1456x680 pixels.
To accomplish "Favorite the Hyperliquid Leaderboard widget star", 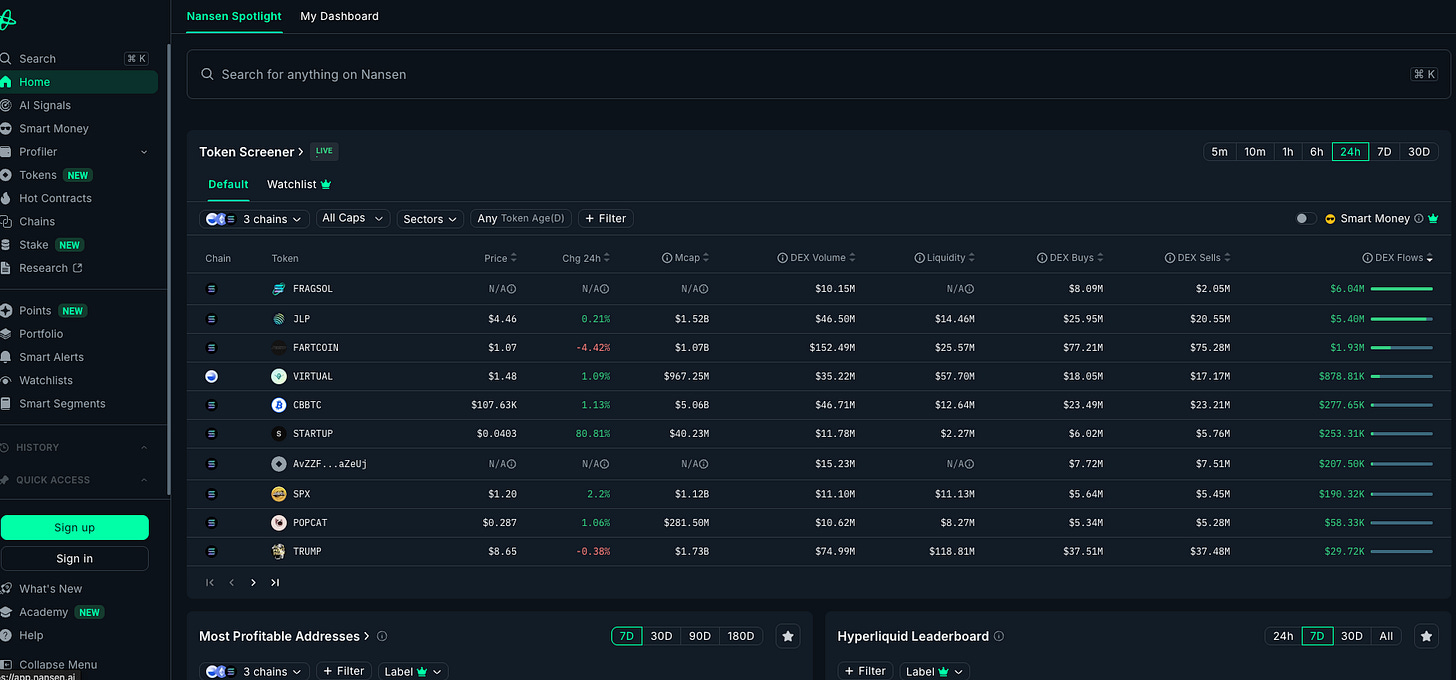I will [1427, 636].
